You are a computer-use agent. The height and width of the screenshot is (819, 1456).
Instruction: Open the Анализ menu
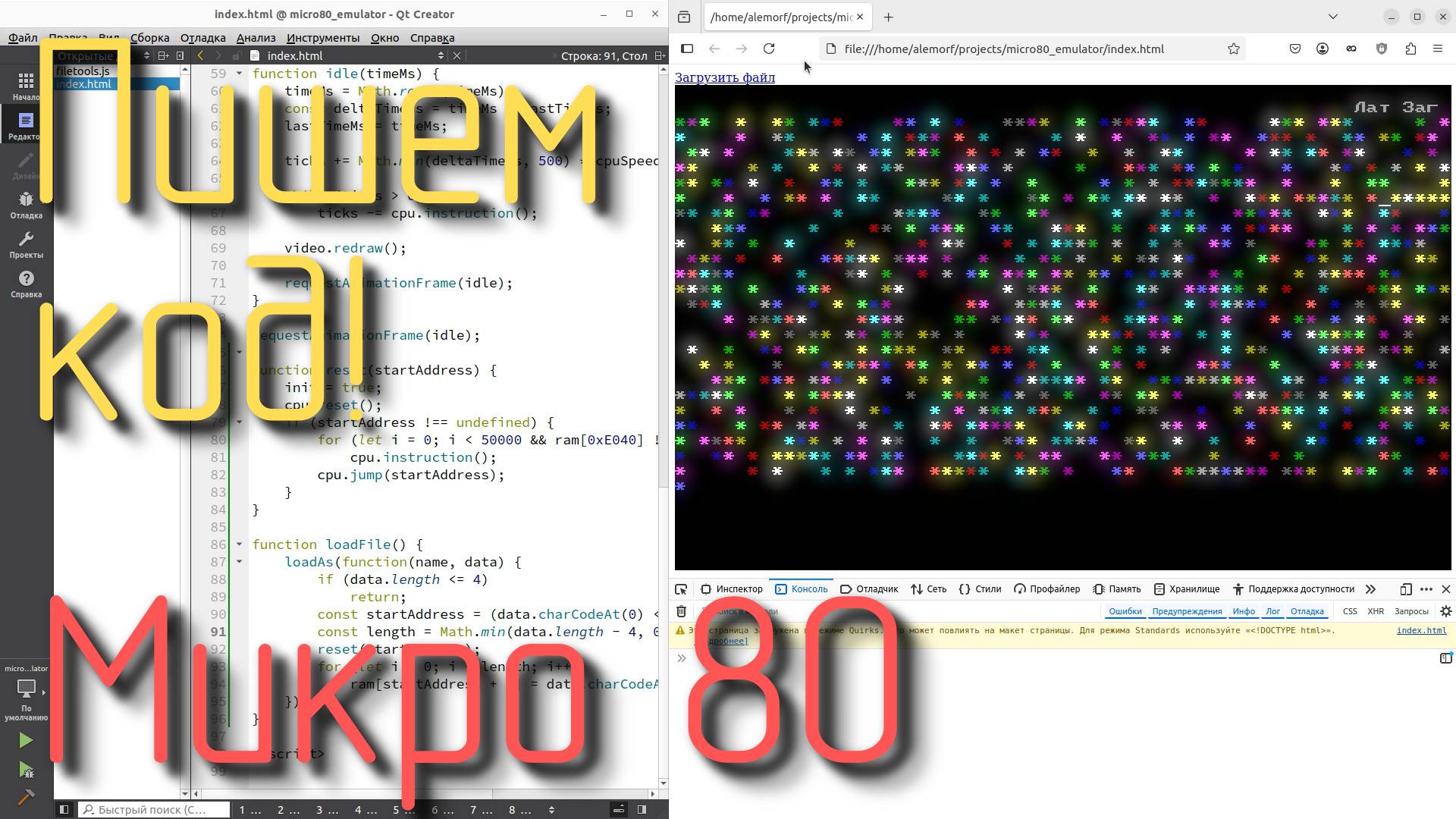256,37
